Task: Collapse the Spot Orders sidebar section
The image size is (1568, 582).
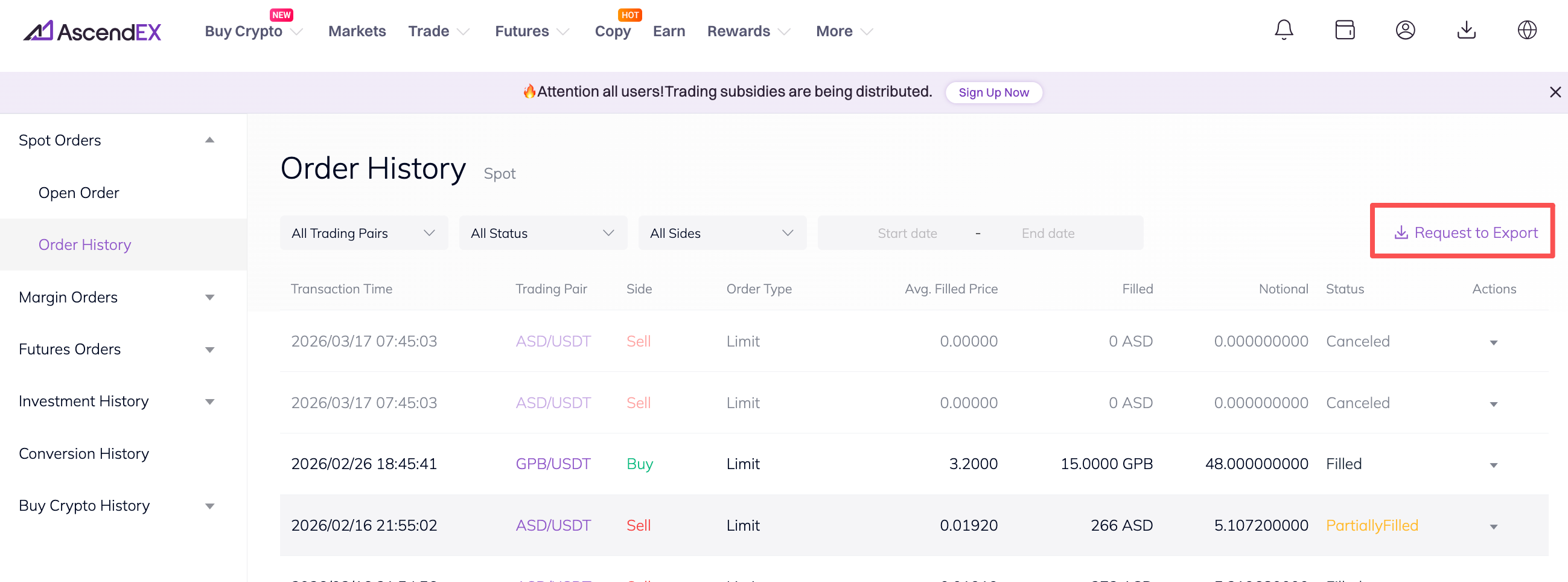Action: (209, 140)
